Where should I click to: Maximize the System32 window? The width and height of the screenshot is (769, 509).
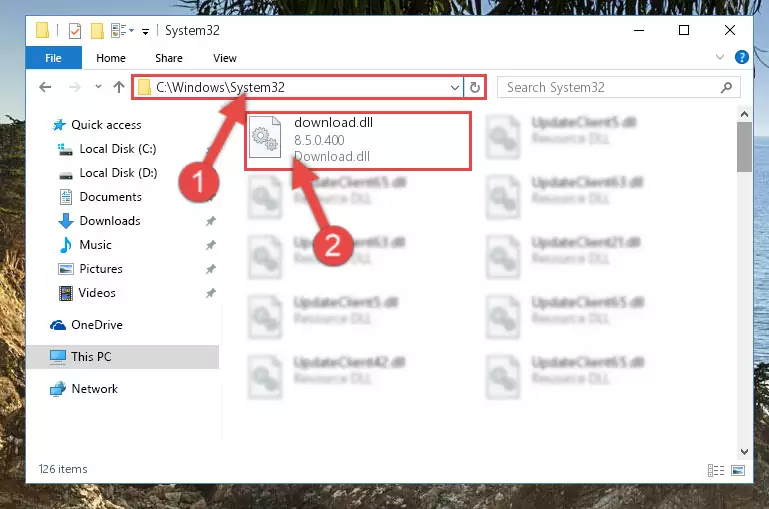[x=684, y=30]
